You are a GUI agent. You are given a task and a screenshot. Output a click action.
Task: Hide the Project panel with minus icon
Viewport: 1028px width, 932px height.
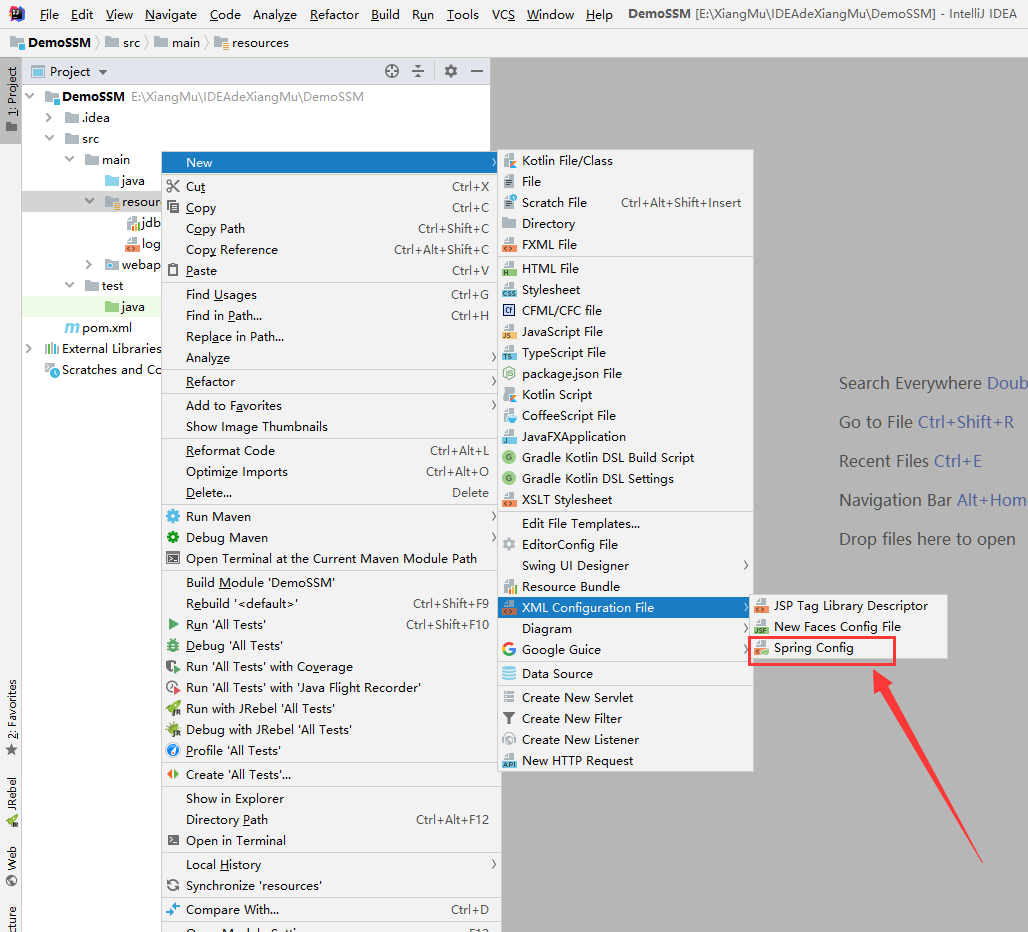tap(477, 71)
